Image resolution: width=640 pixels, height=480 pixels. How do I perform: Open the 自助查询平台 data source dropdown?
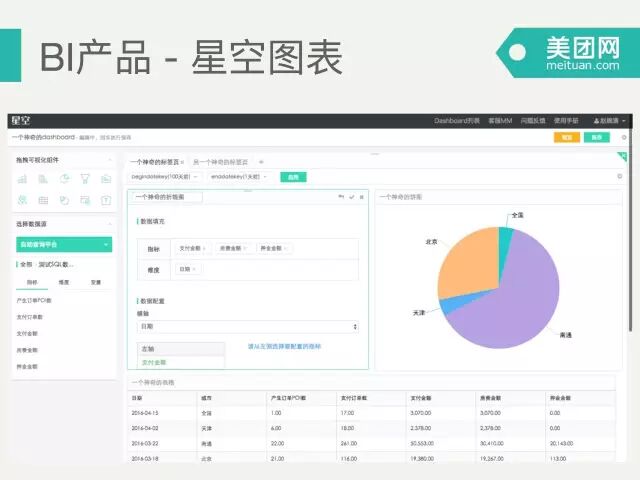(64, 244)
